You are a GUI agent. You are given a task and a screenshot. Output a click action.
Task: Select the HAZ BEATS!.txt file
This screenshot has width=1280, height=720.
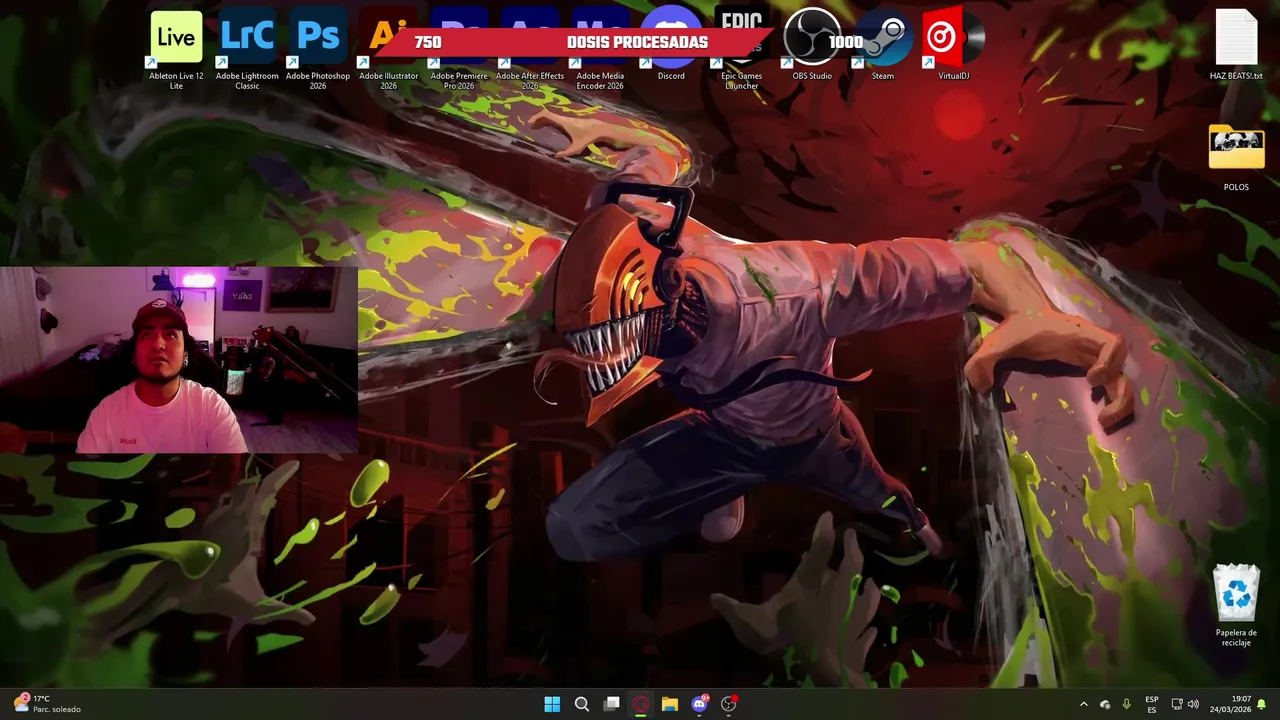pyautogui.click(x=1236, y=45)
